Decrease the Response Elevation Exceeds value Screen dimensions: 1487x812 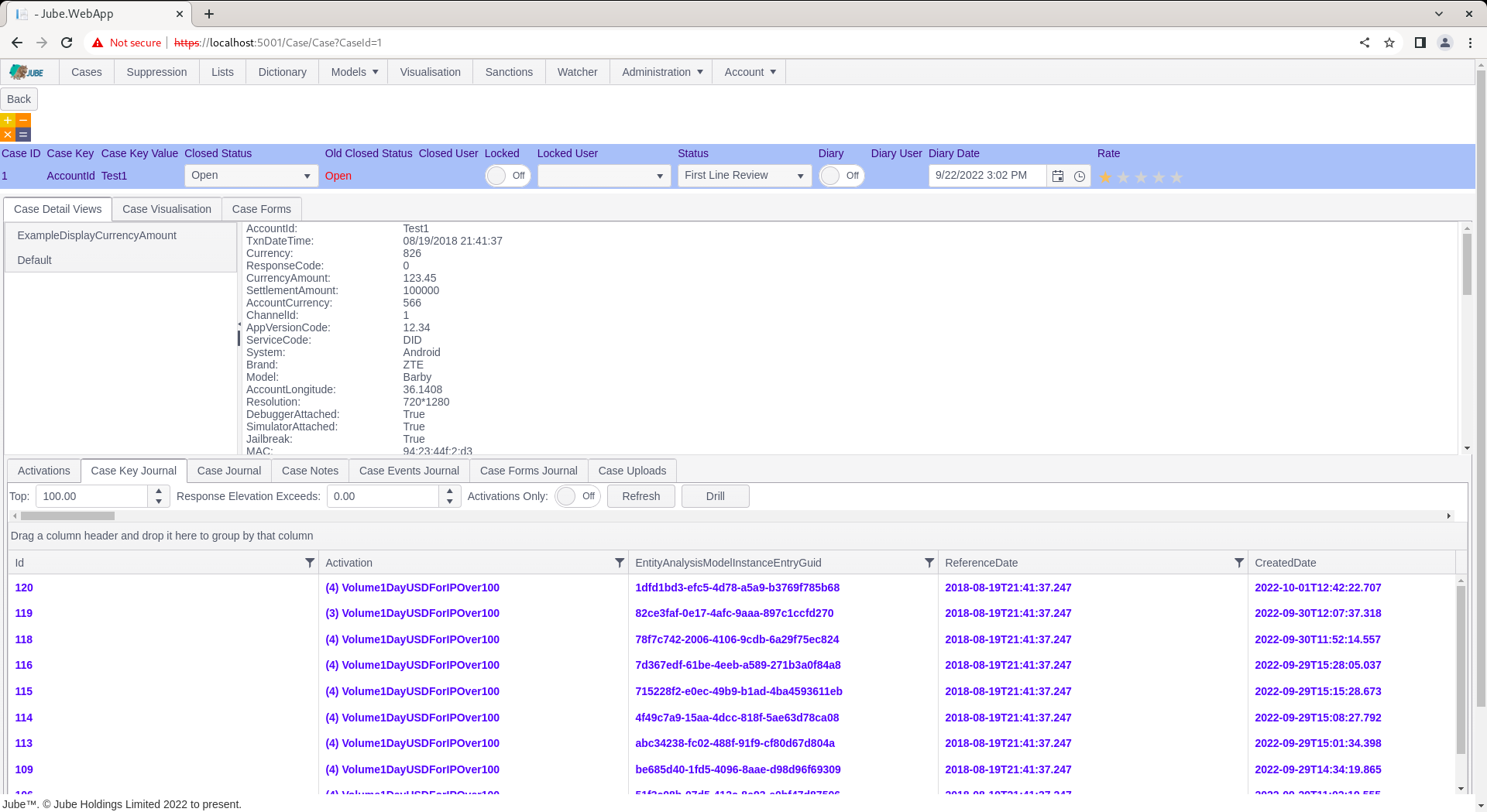(450, 502)
